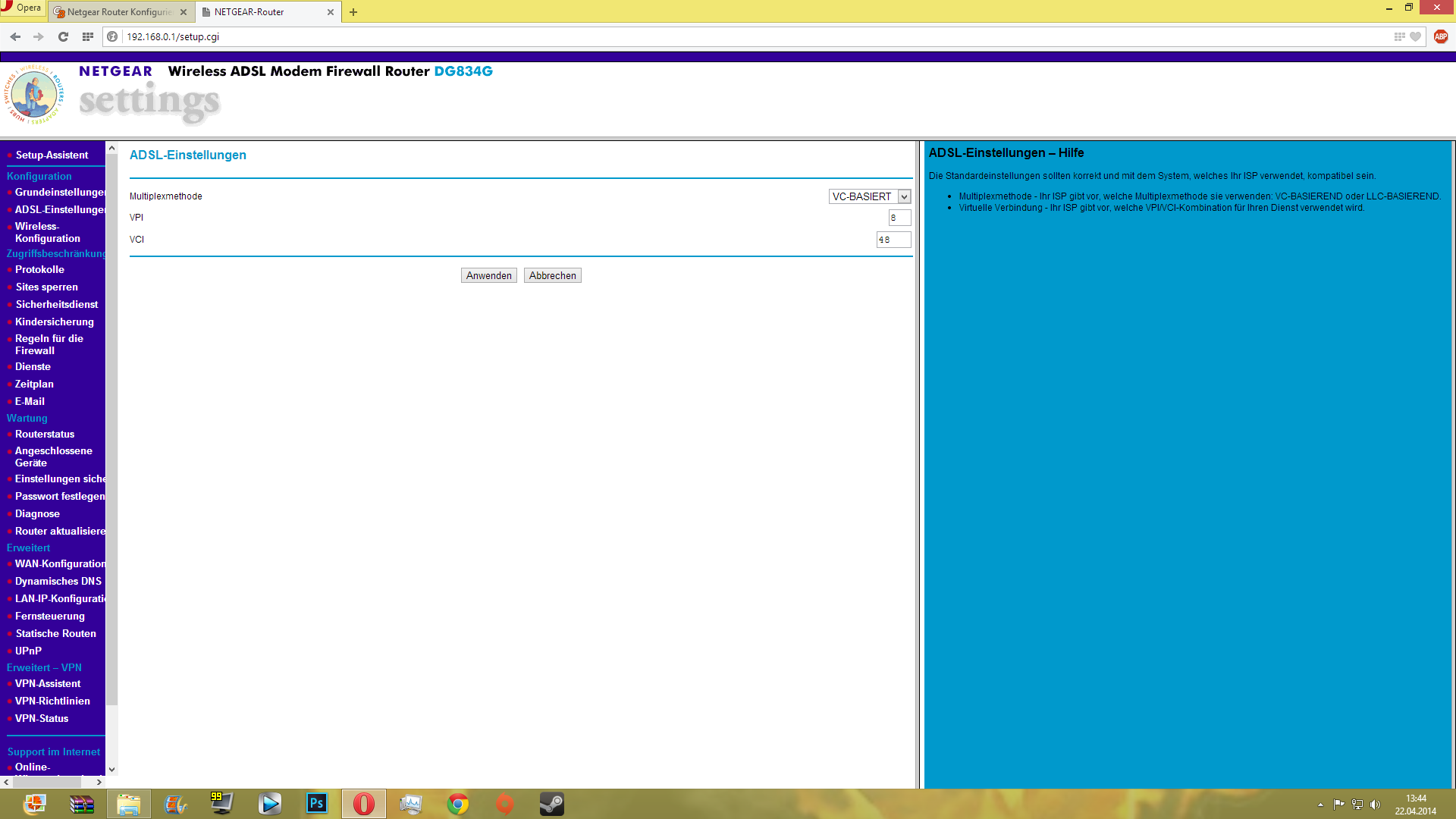This screenshot has width=1456, height=819.
Task: Click the Anwenden button
Action: pyautogui.click(x=489, y=275)
